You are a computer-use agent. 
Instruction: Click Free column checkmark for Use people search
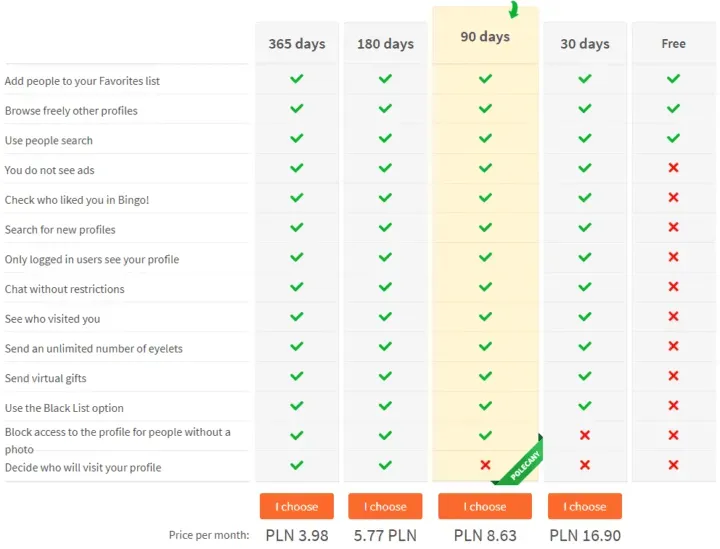(x=673, y=138)
